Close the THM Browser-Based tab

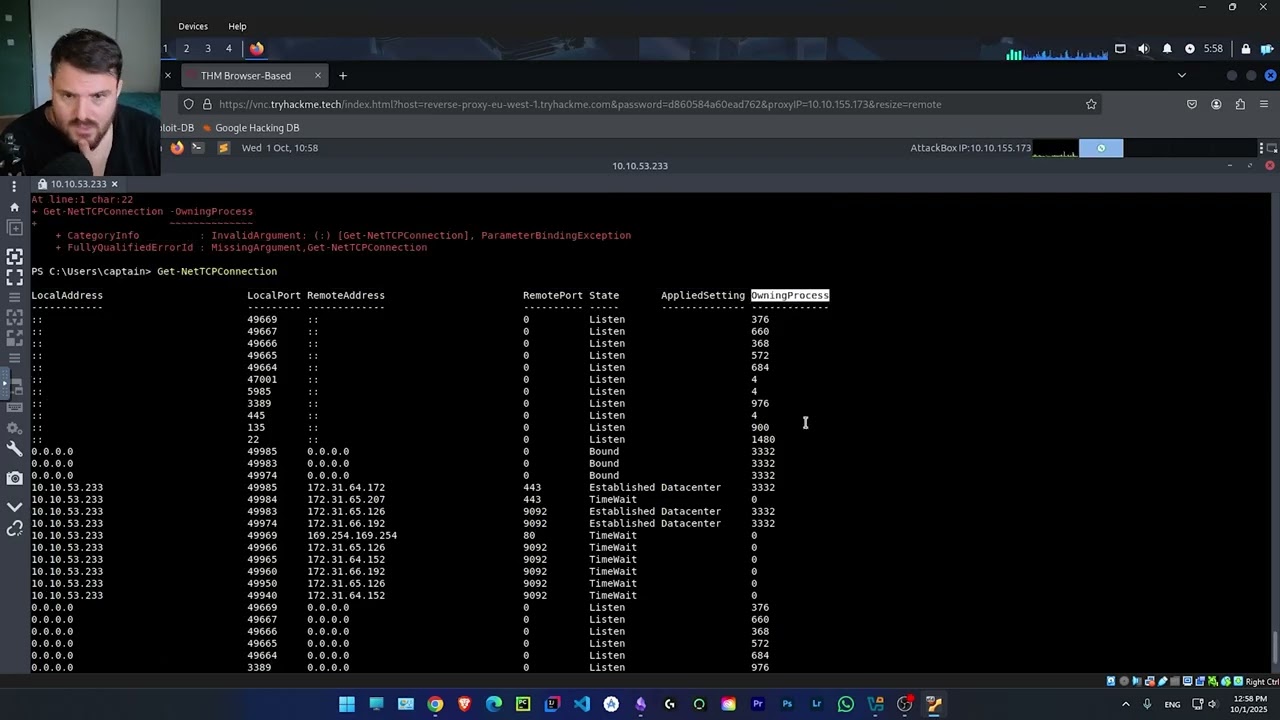318,76
